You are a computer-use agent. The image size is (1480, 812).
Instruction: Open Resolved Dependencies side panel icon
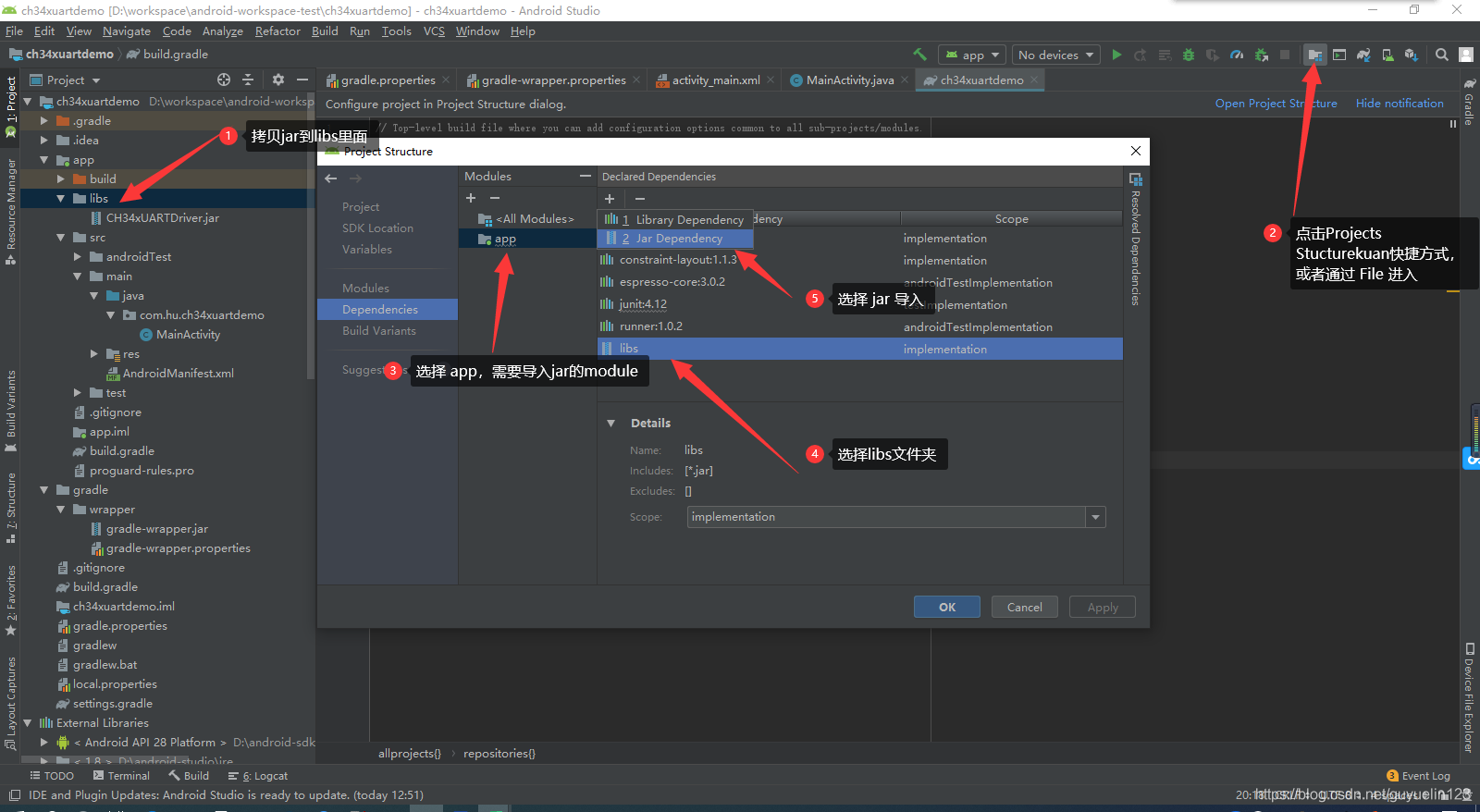click(x=1136, y=178)
